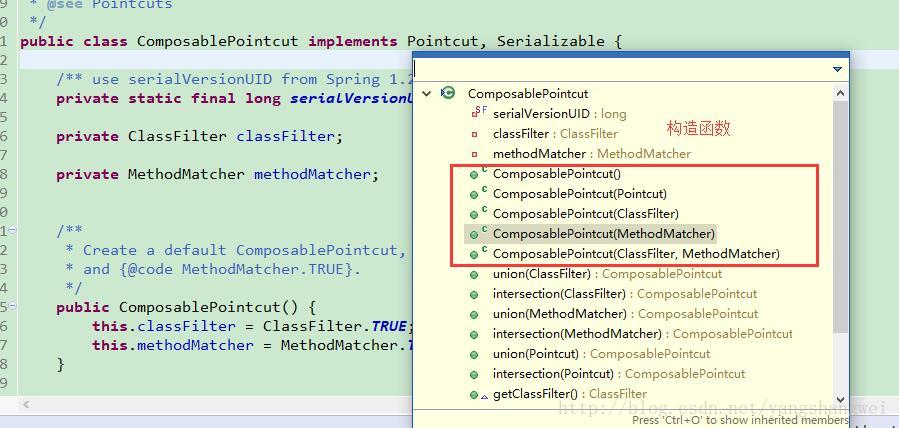The height and width of the screenshot is (428, 899).
Task: Go to union(MethodMatcher) method
Action: pos(559,314)
